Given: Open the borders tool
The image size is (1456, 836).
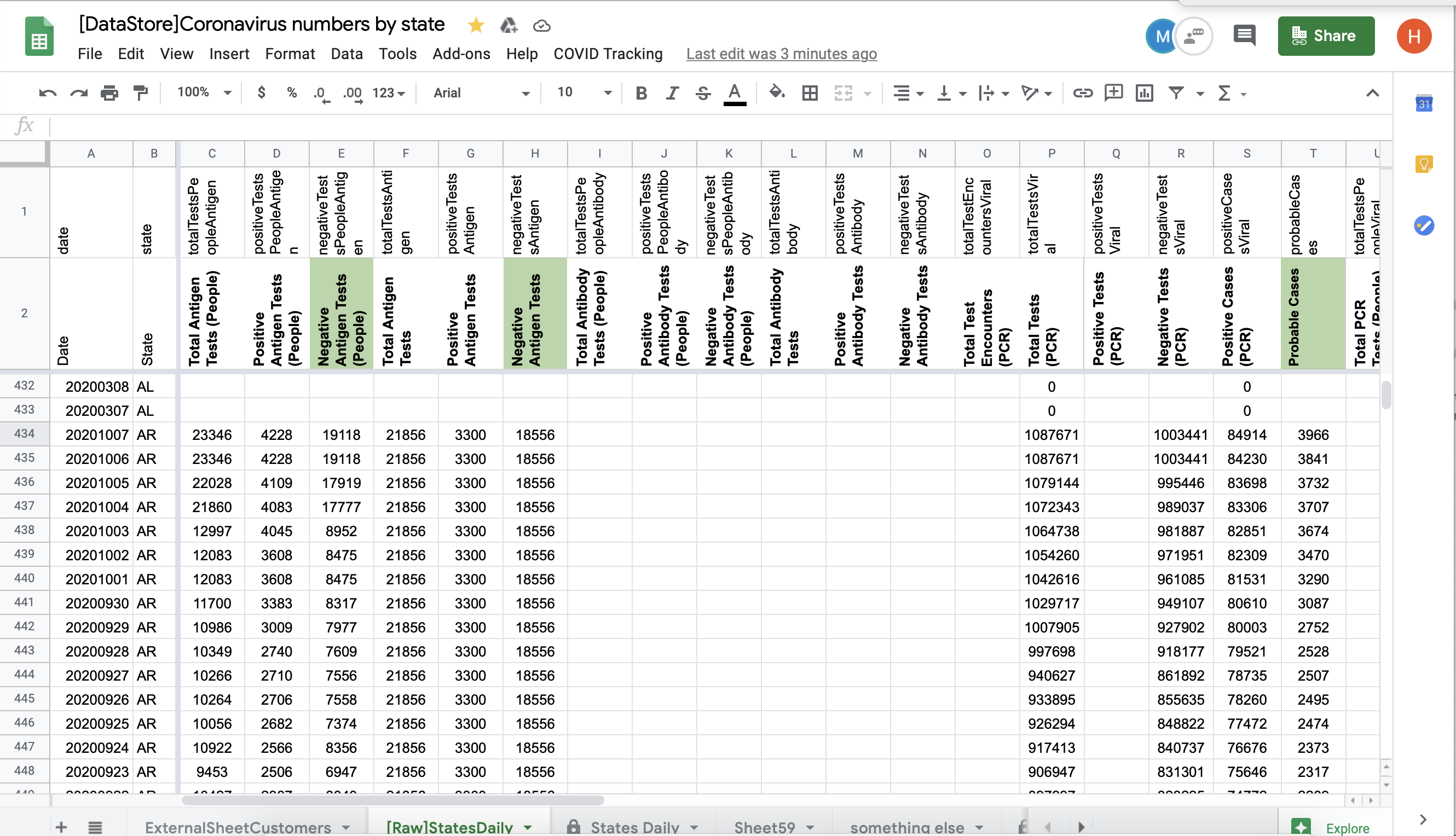Looking at the screenshot, I should 810,93.
